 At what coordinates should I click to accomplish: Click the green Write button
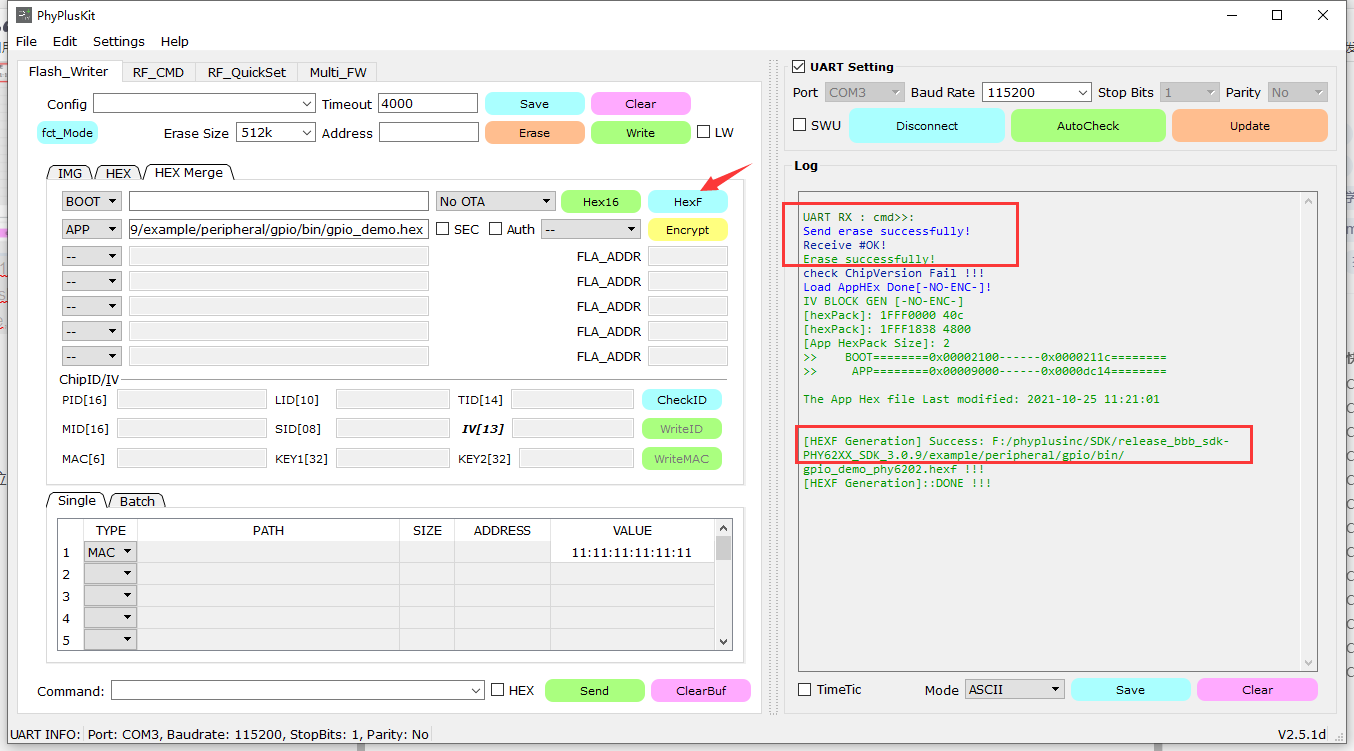641,133
